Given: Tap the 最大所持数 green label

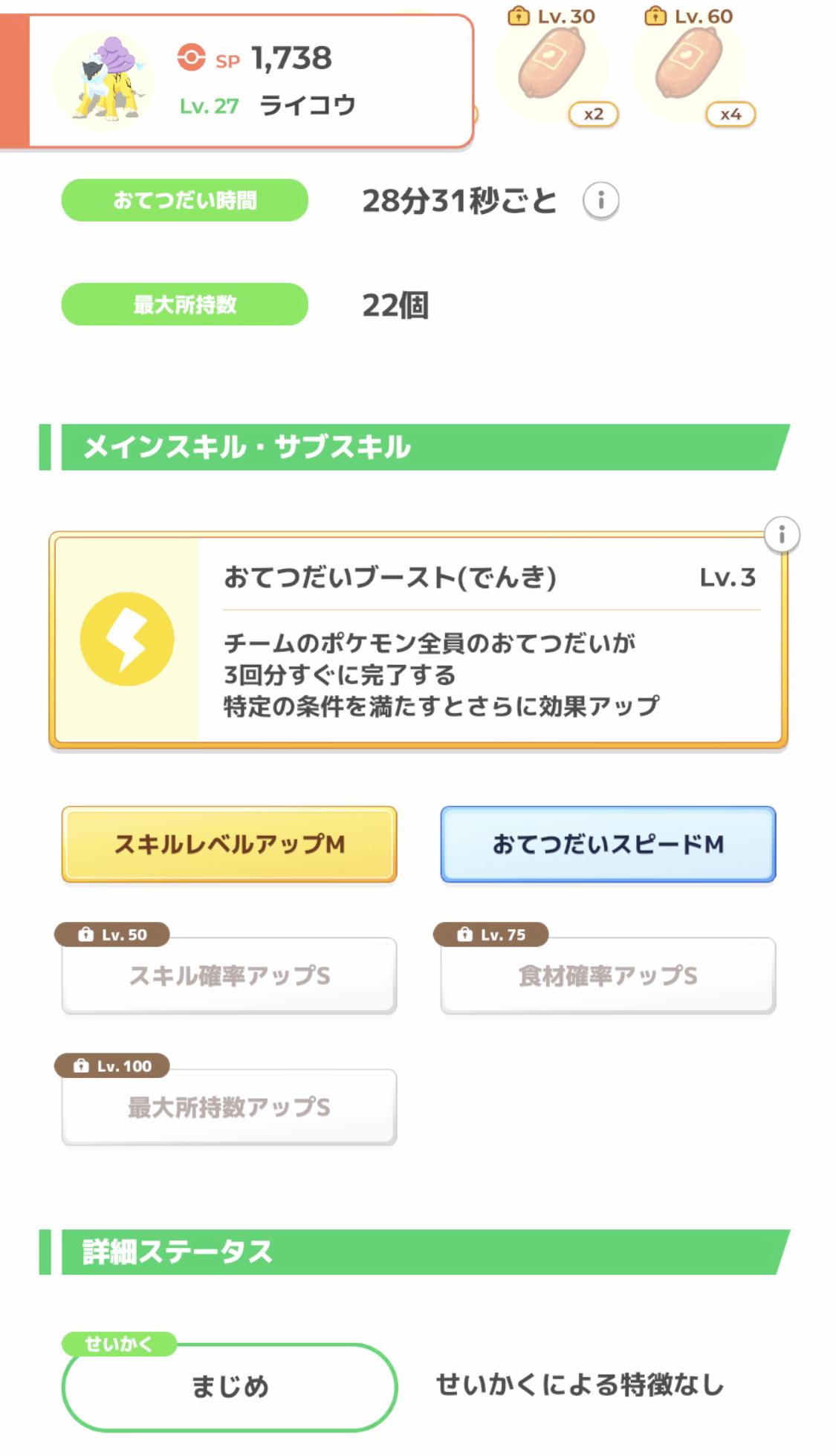Looking at the screenshot, I should (184, 305).
